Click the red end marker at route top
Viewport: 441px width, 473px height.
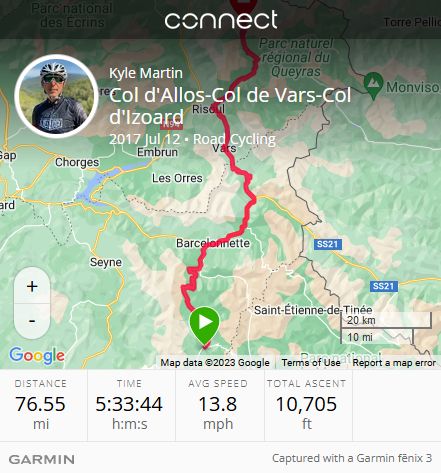click(245, 5)
